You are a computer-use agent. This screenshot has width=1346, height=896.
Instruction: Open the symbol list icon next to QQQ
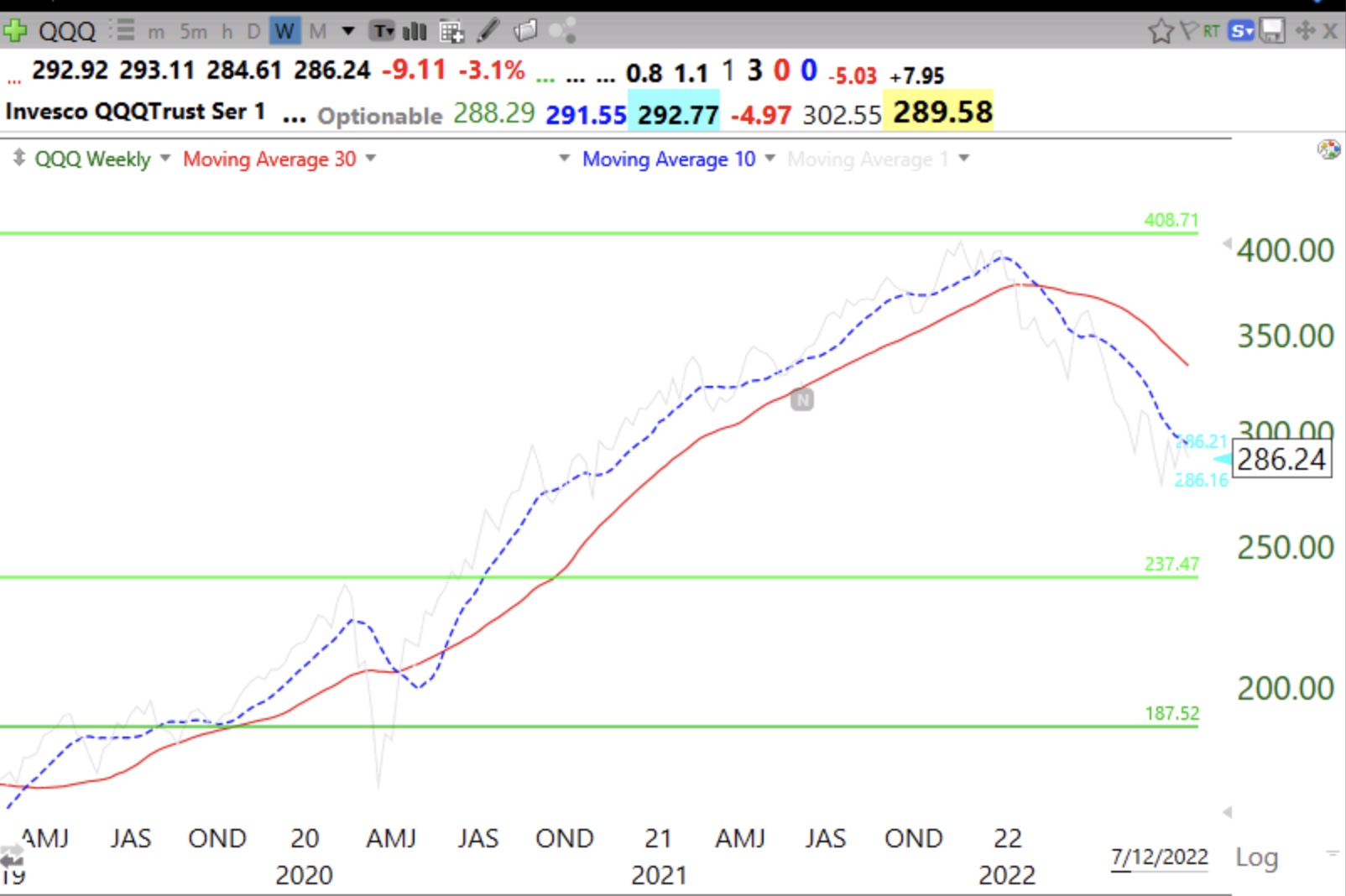click(123, 31)
